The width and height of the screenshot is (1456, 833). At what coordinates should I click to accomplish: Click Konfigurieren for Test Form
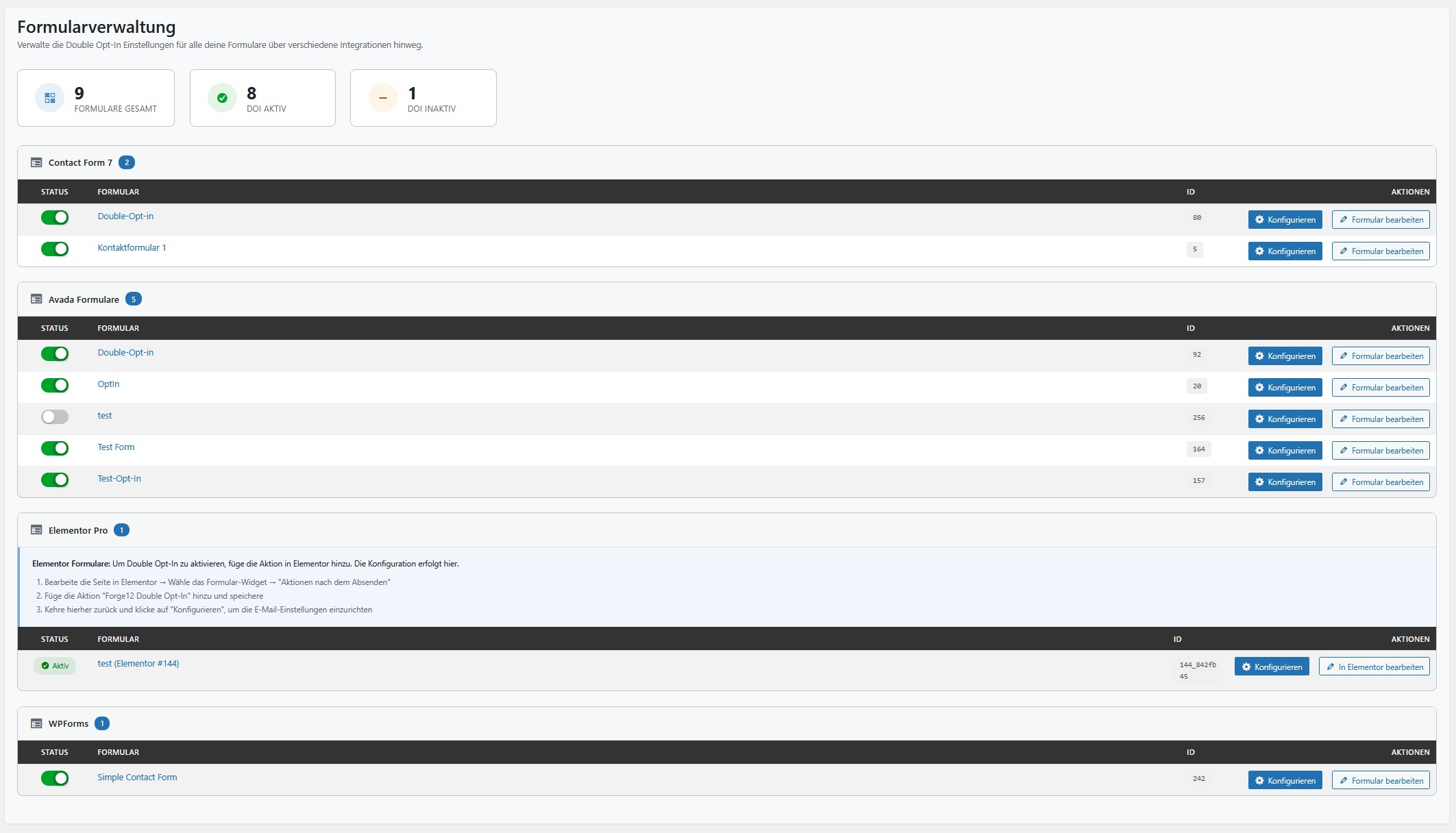(1285, 450)
